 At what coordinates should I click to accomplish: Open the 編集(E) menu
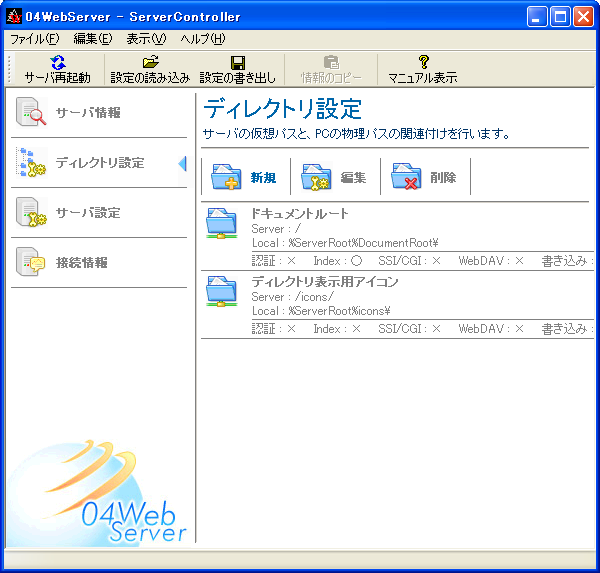tap(93, 39)
